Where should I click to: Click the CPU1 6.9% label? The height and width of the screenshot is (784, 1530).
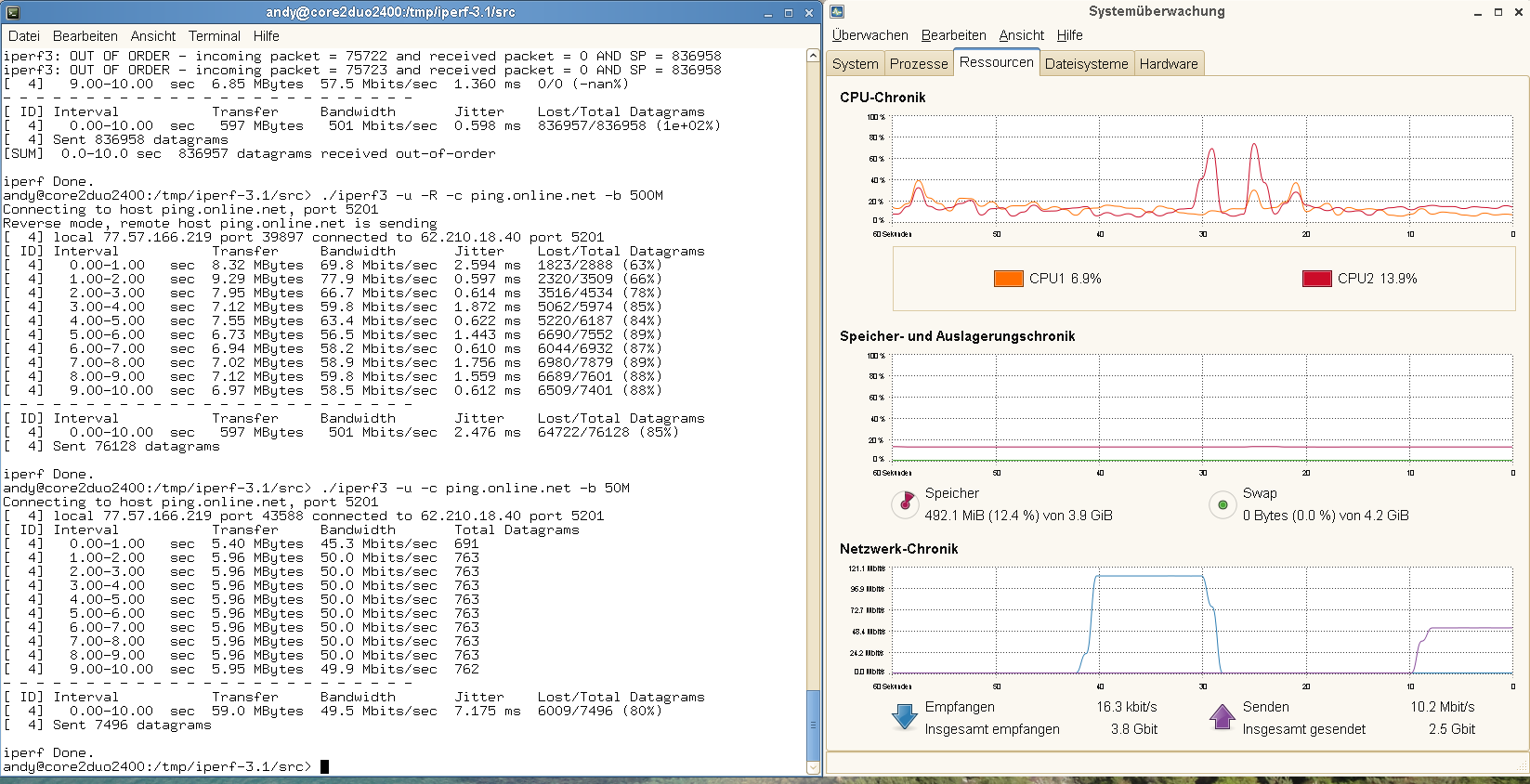point(1066,279)
